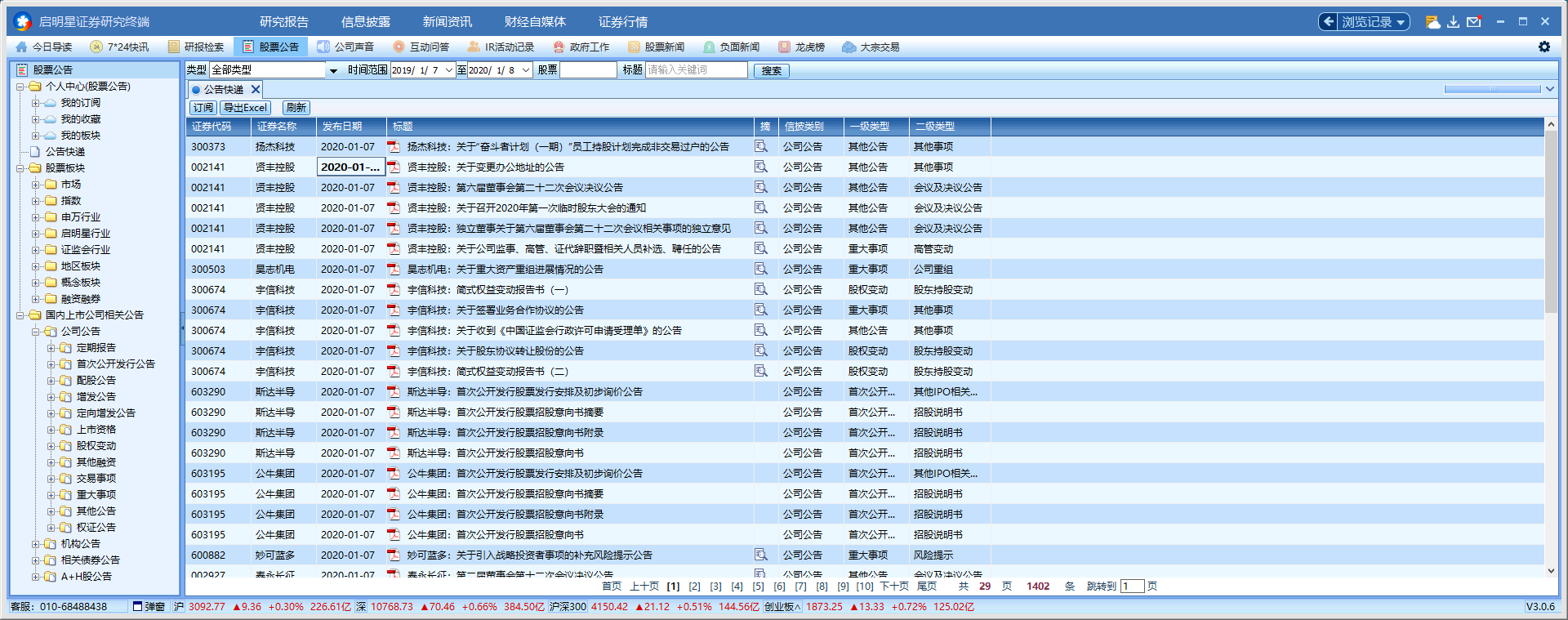This screenshot has width=1568, height=620.
Task: Open PDF for 公牛集团 招股意向书附录
Action: tap(393, 515)
